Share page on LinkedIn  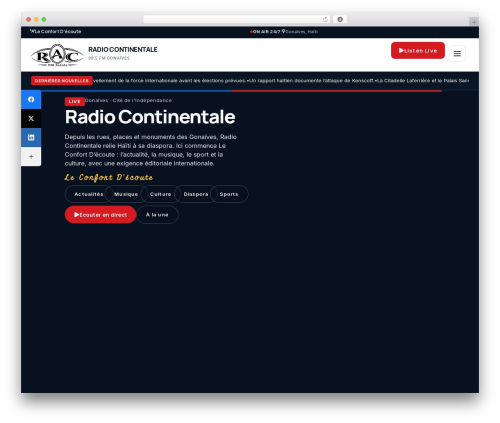[31, 137]
